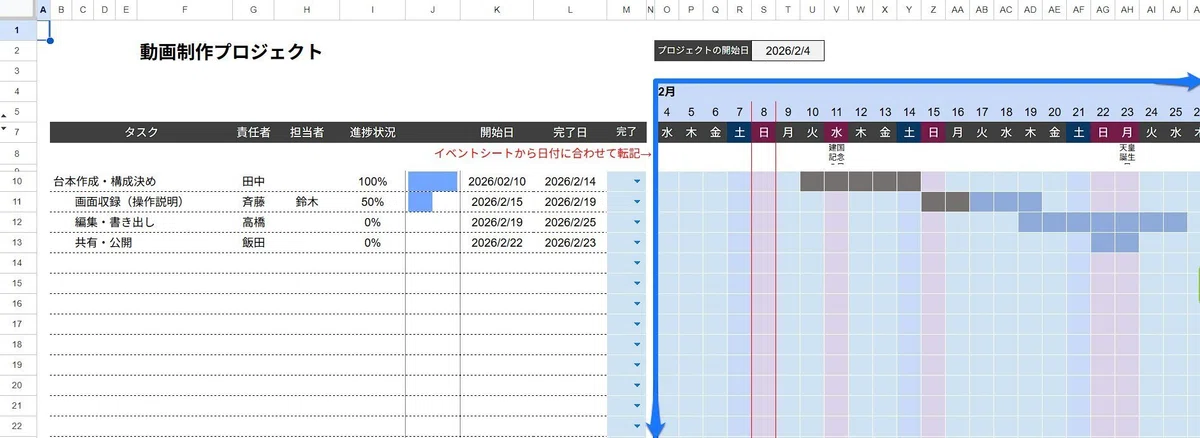
Task: Select column header K
Action: click(497, 10)
